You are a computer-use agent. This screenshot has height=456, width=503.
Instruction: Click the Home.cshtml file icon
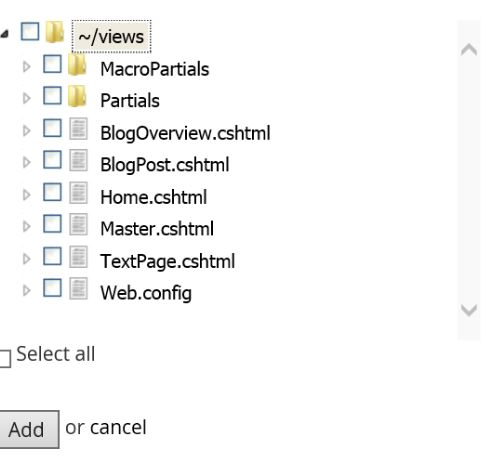point(78,192)
